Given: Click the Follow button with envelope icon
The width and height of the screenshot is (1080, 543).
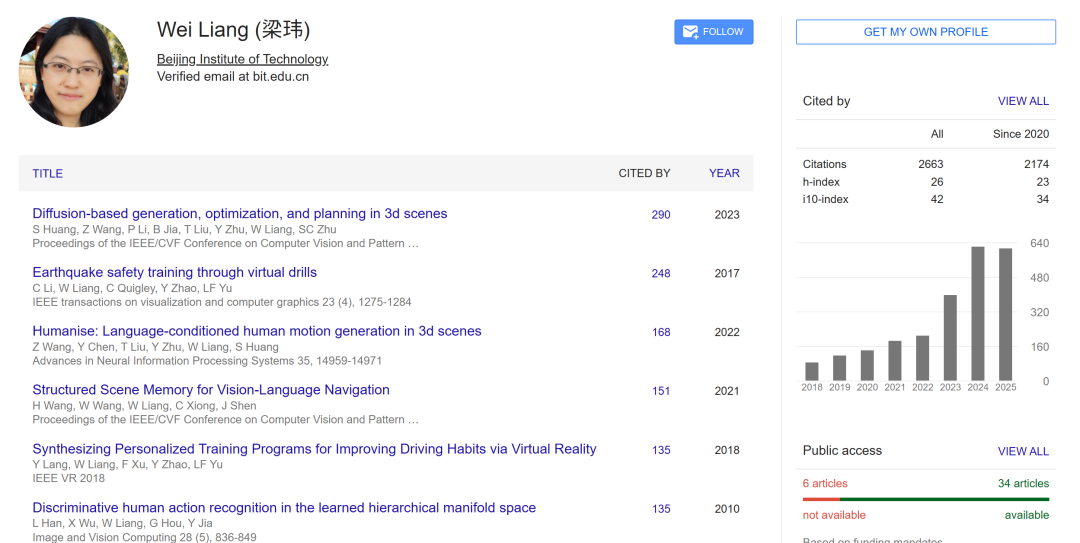Looking at the screenshot, I should [x=713, y=32].
